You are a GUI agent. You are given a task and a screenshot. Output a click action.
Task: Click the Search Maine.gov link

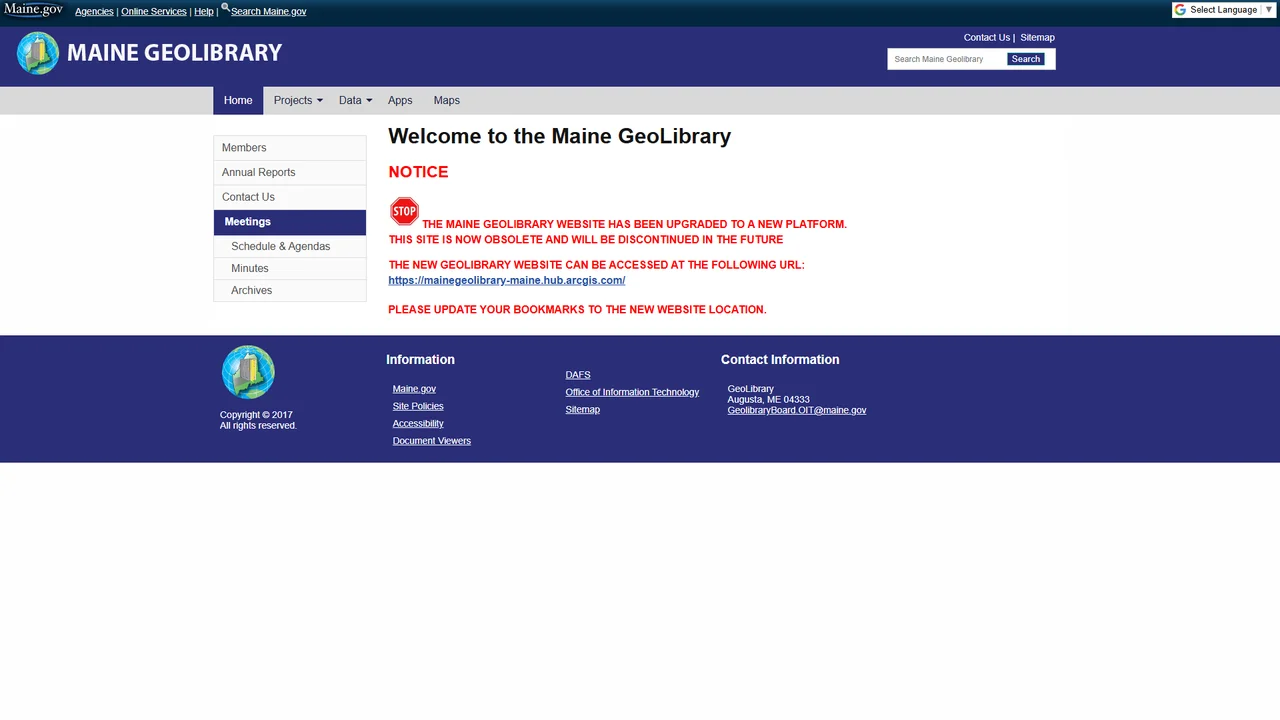268,12
